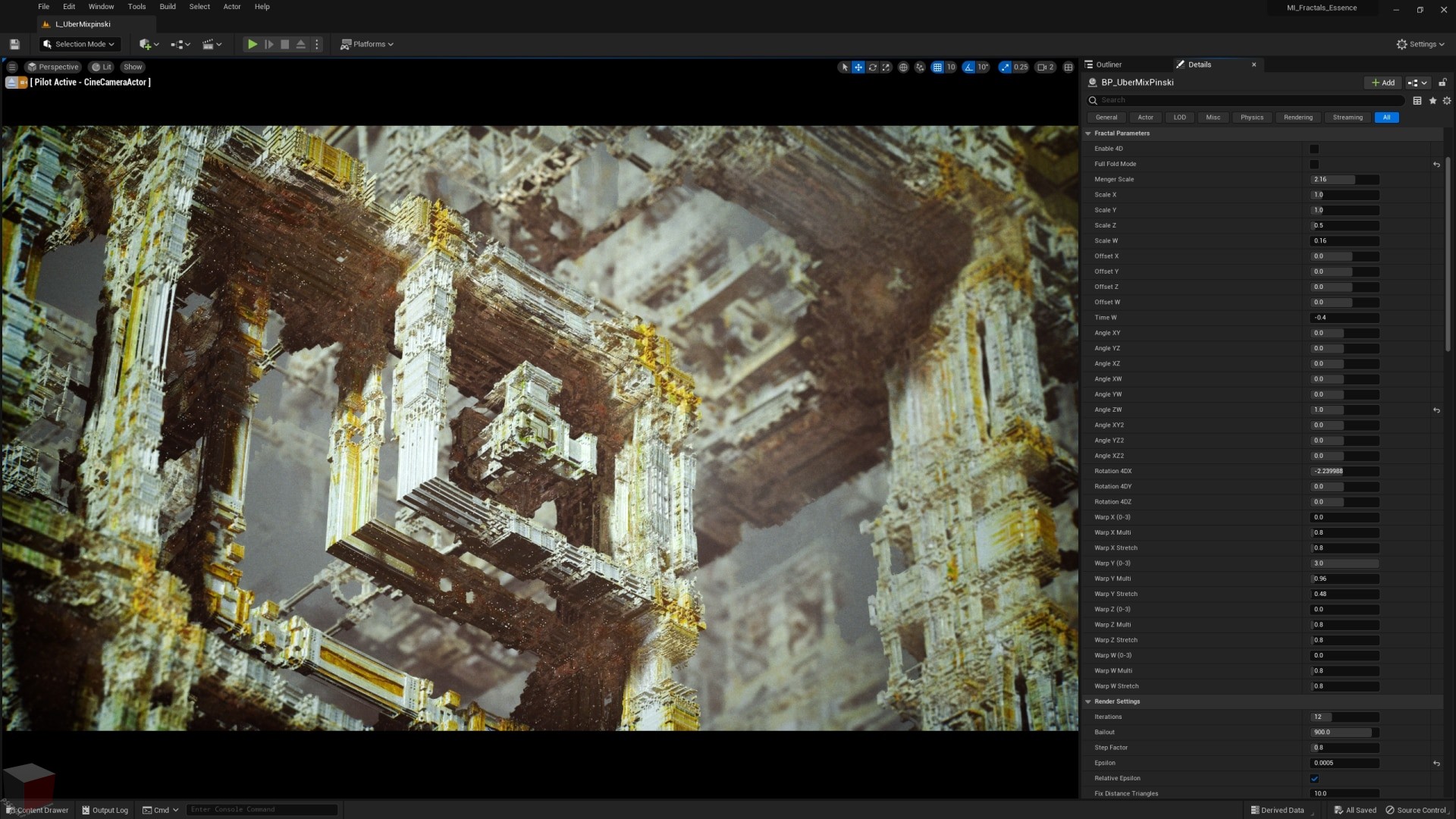
Task: Click the viewport layout maximize icon
Action: tap(1068, 67)
